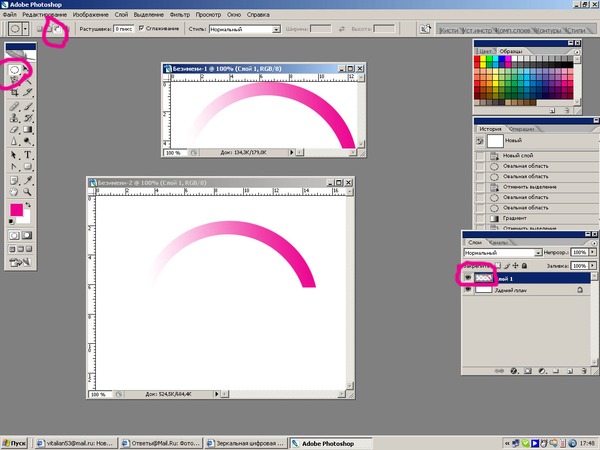This screenshot has width=600, height=450.
Task: Toggle lock image pixels brush icon
Action: [507, 265]
